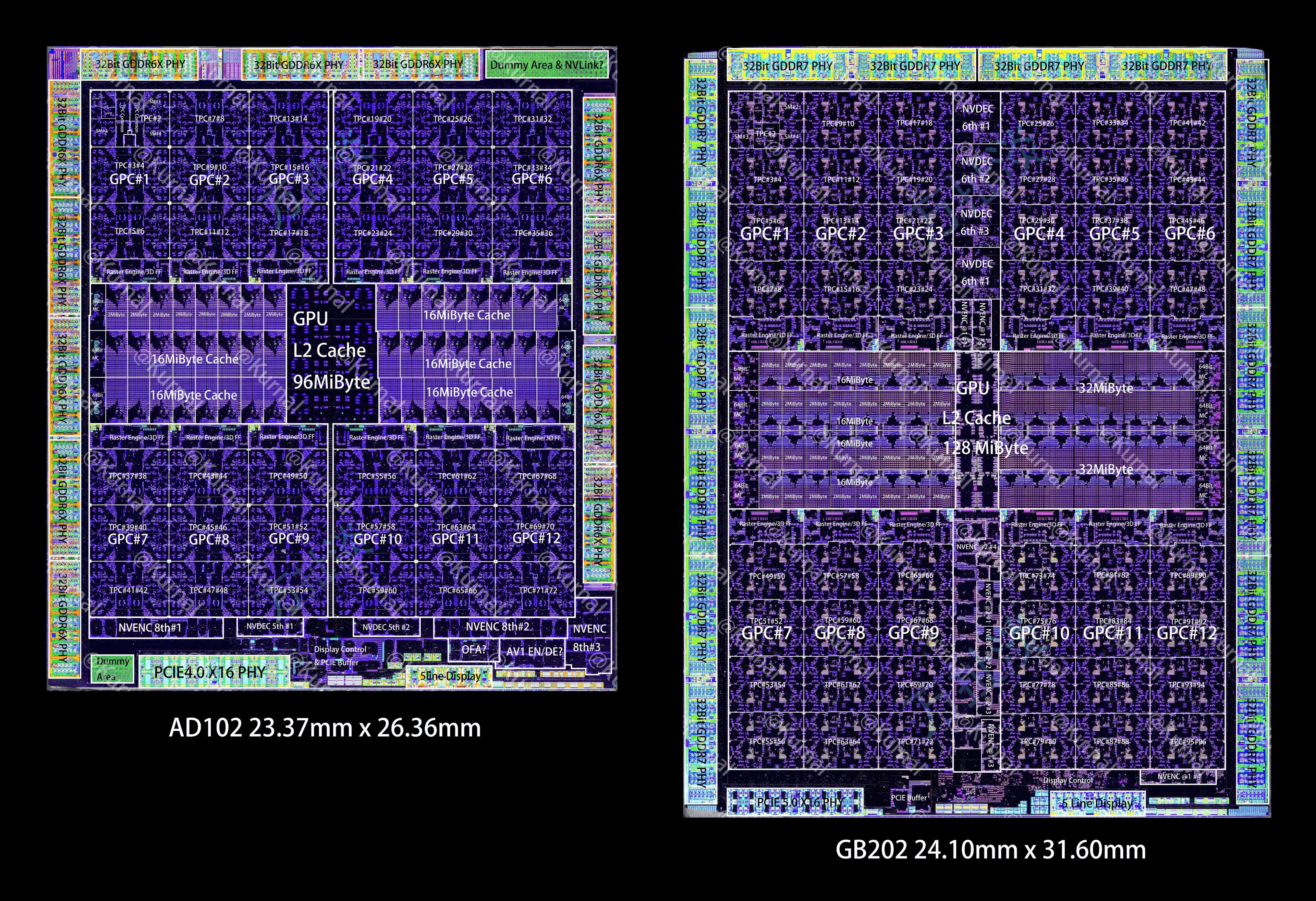Click the 'TPC#19#20' label on the AD102 die
The image size is (1316, 901).
[372, 119]
